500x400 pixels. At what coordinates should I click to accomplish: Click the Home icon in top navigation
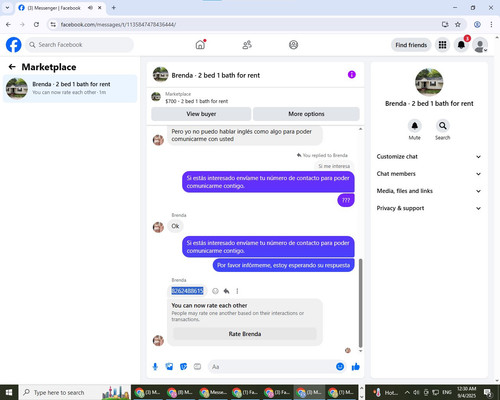coord(200,45)
